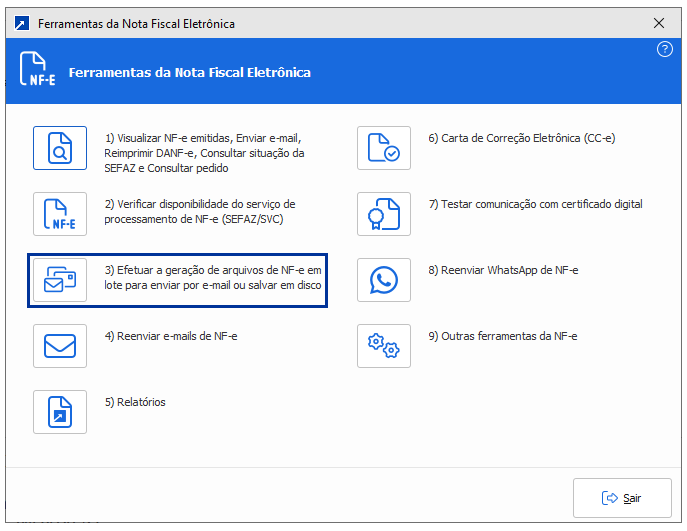This screenshot has height=531, width=687.
Task: Click the WhatsApp resend icon
Action: point(384,280)
